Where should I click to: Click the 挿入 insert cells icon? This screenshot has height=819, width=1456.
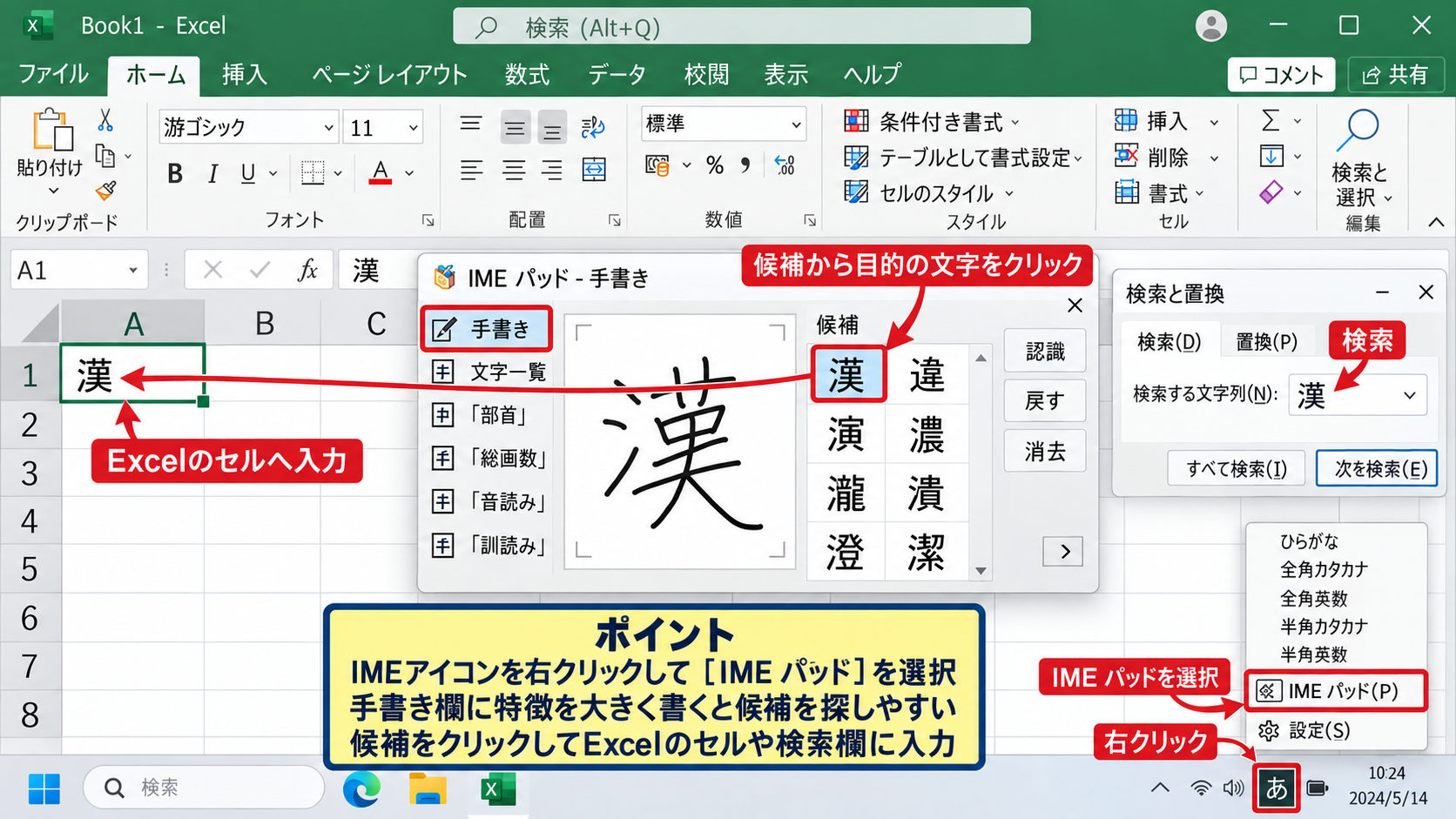point(1126,119)
